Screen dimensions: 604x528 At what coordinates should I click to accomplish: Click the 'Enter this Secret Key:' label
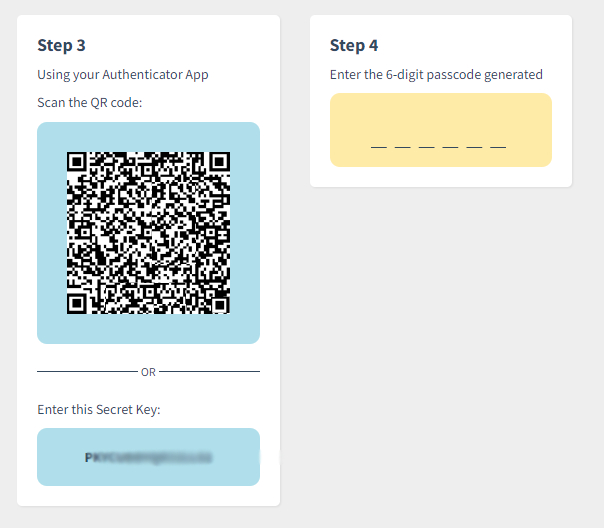(99, 409)
